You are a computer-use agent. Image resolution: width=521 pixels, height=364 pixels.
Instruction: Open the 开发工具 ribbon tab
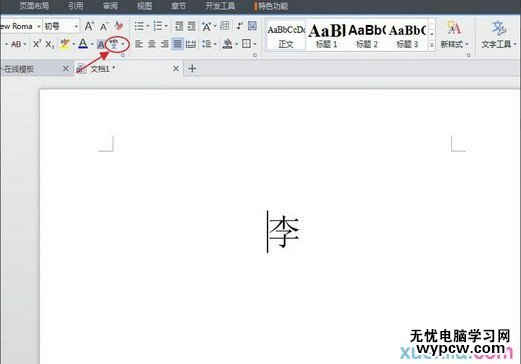point(220,6)
